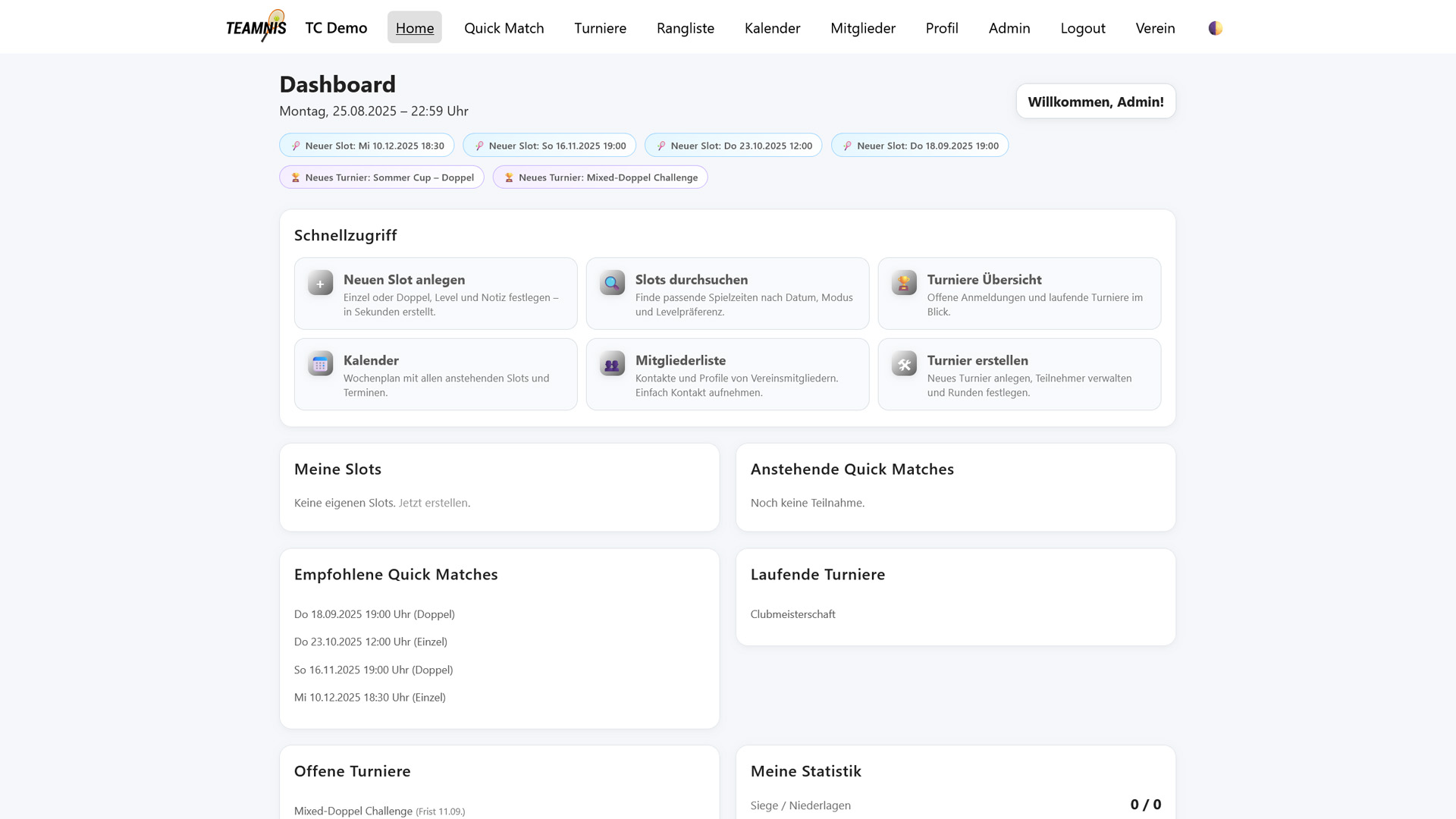Click the magnifier icon on Slots durchsuchen
This screenshot has height=819, width=1456.
pos(611,283)
